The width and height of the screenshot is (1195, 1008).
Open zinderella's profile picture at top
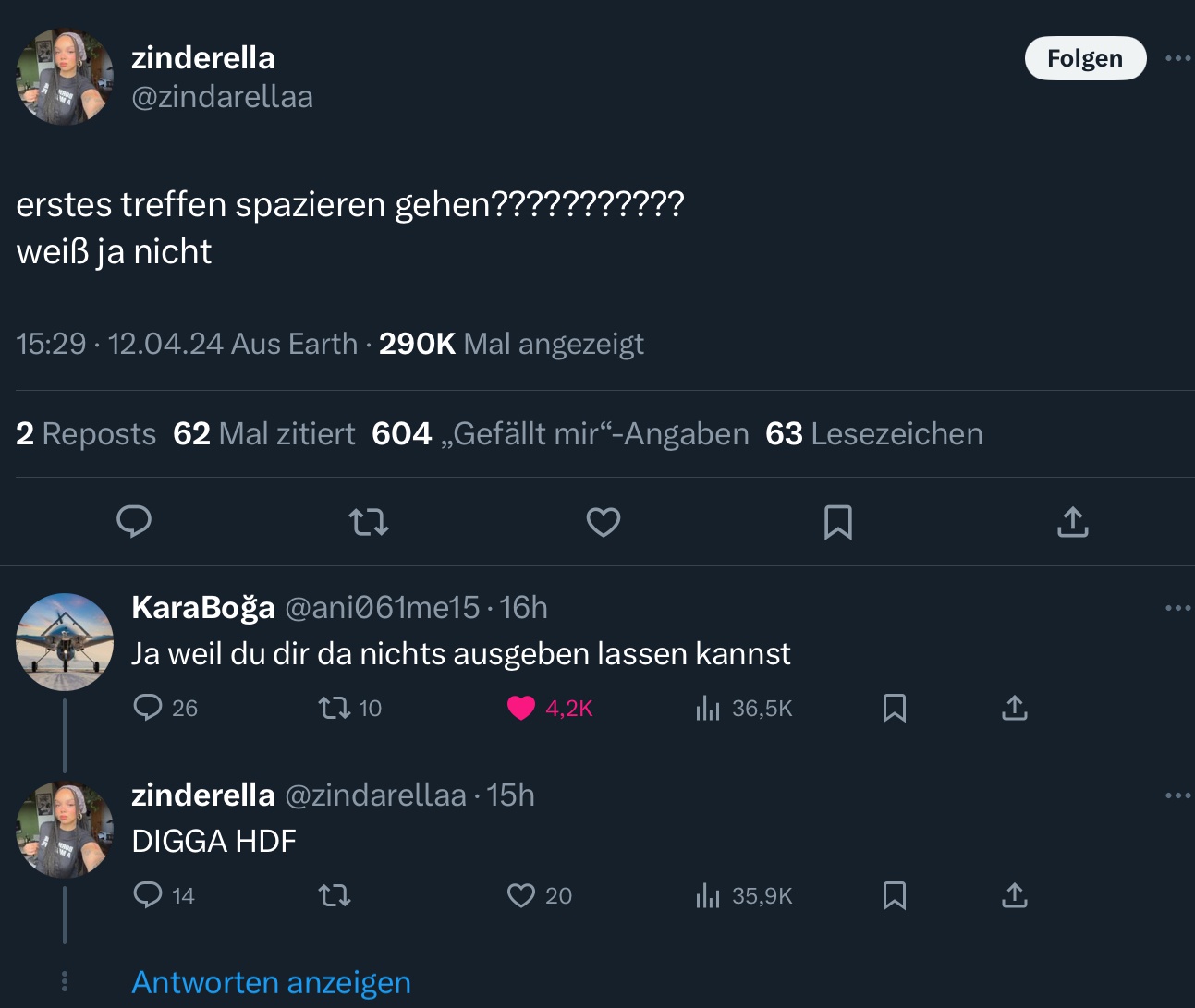tap(65, 76)
